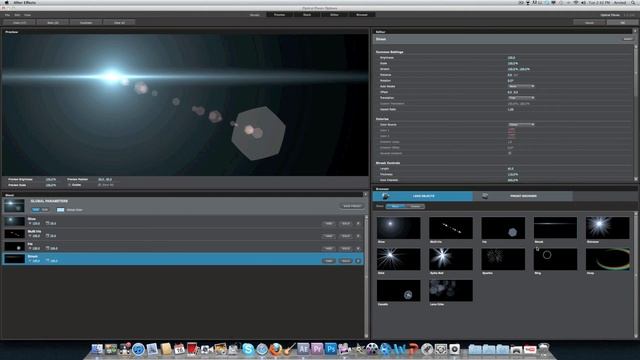The height and width of the screenshot is (360, 640).
Task: Click the Global Parameters flare thumbnail
Action: coord(14,205)
